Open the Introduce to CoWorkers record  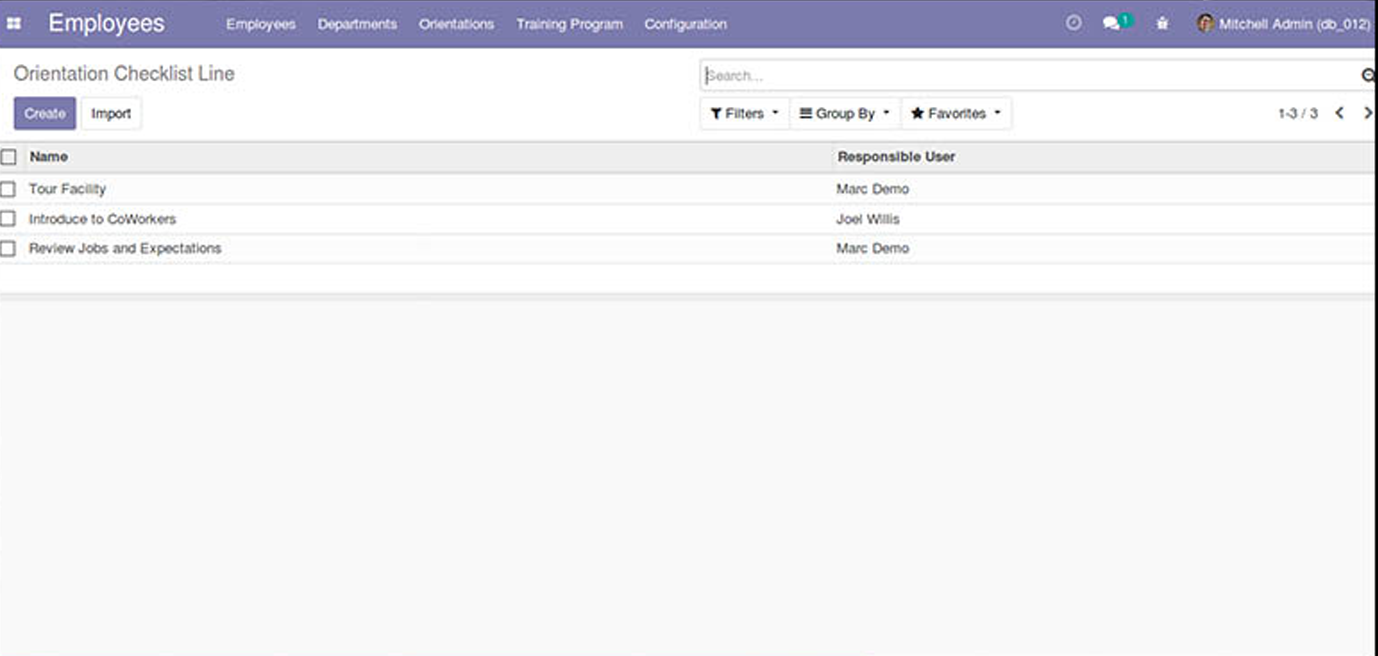pyautogui.click(x=102, y=219)
